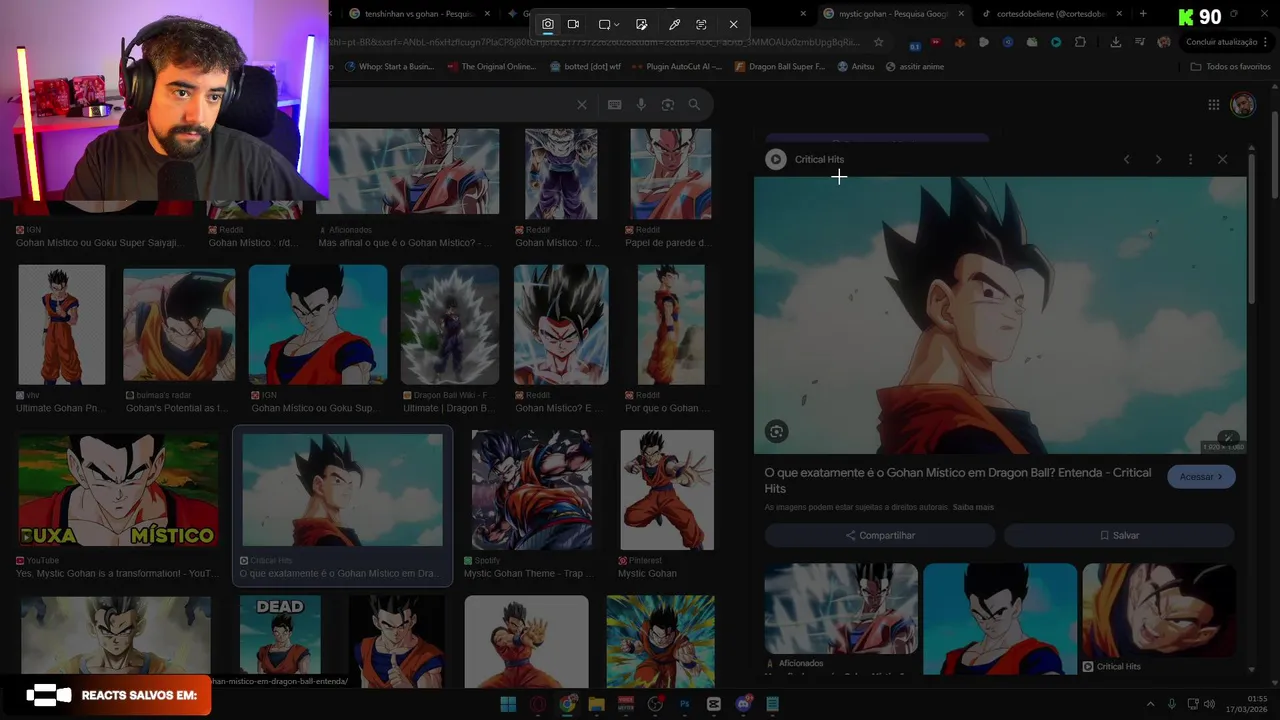Open Photoshop from the taskbar
The height and width of the screenshot is (720, 1280).
tap(685, 704)
